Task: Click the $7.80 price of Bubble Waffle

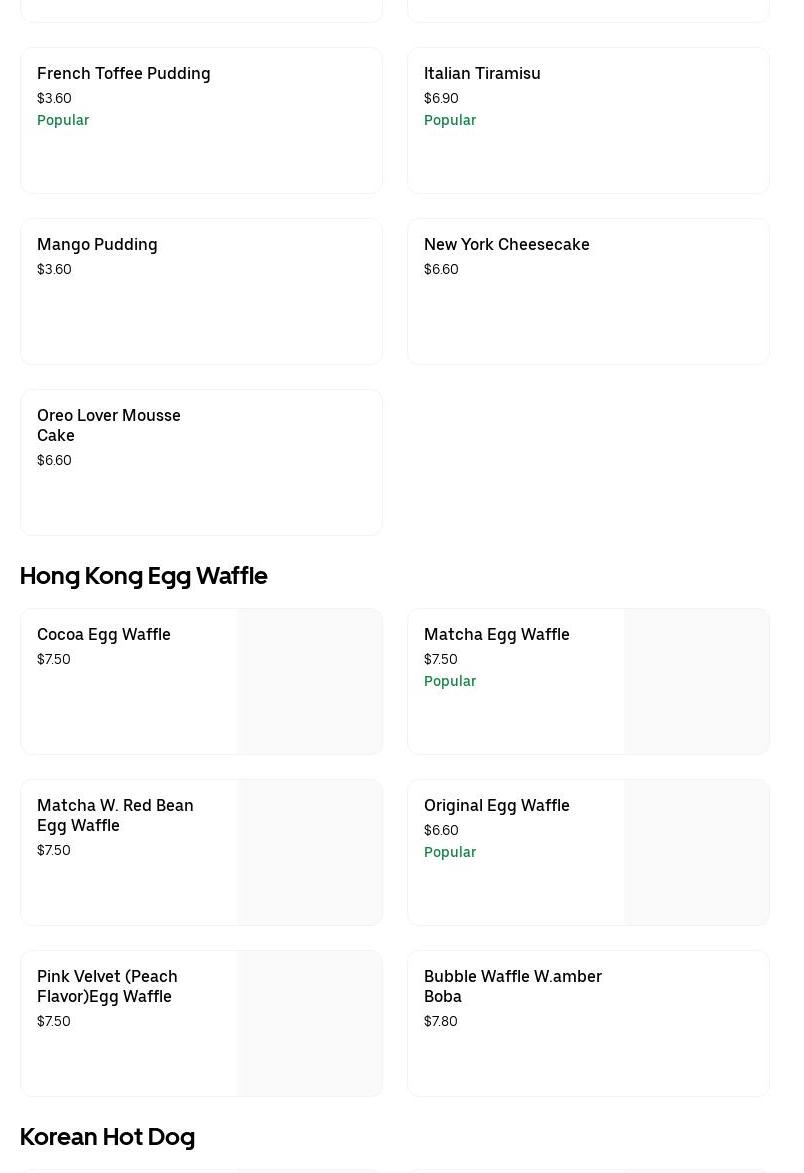Action: [441, 1021]
